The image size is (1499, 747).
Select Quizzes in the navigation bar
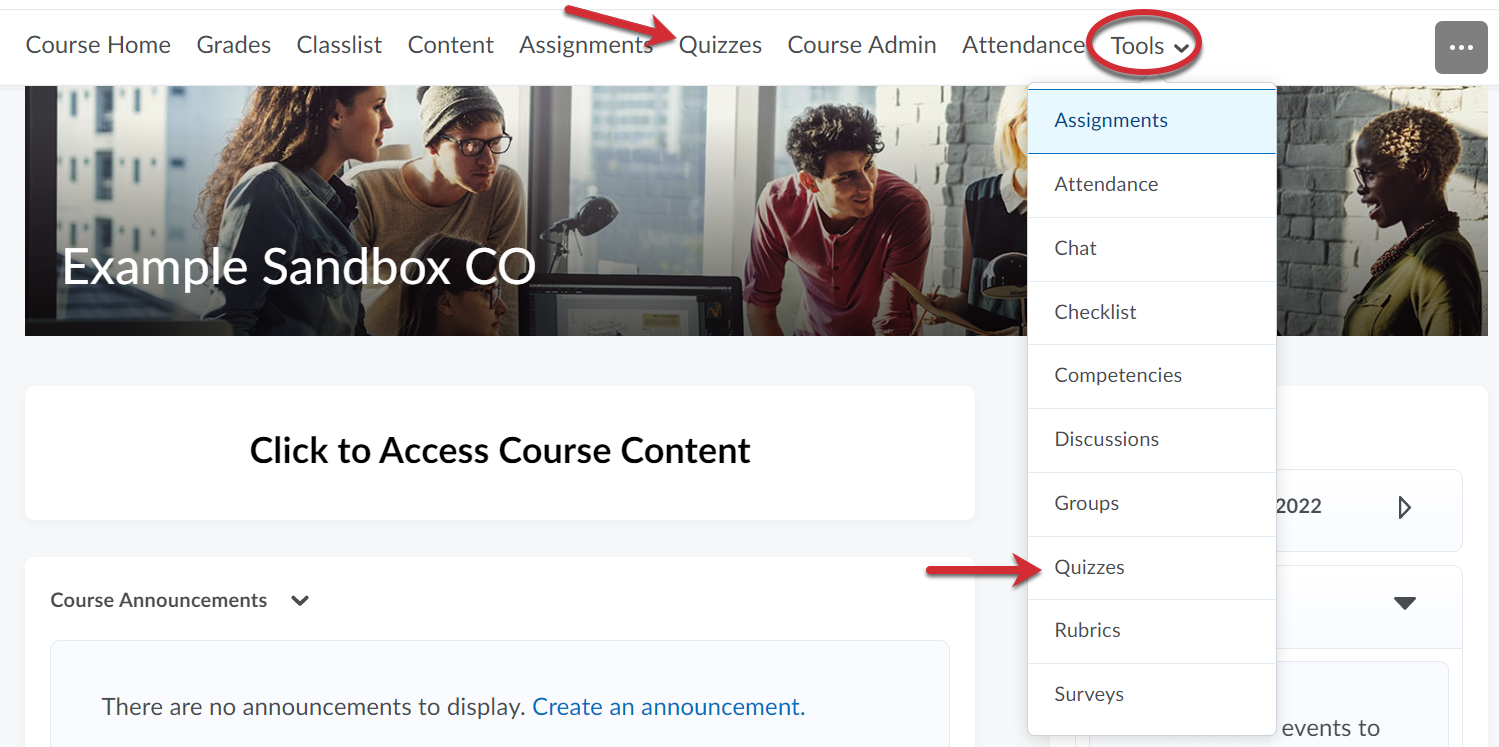coord(720,44)
